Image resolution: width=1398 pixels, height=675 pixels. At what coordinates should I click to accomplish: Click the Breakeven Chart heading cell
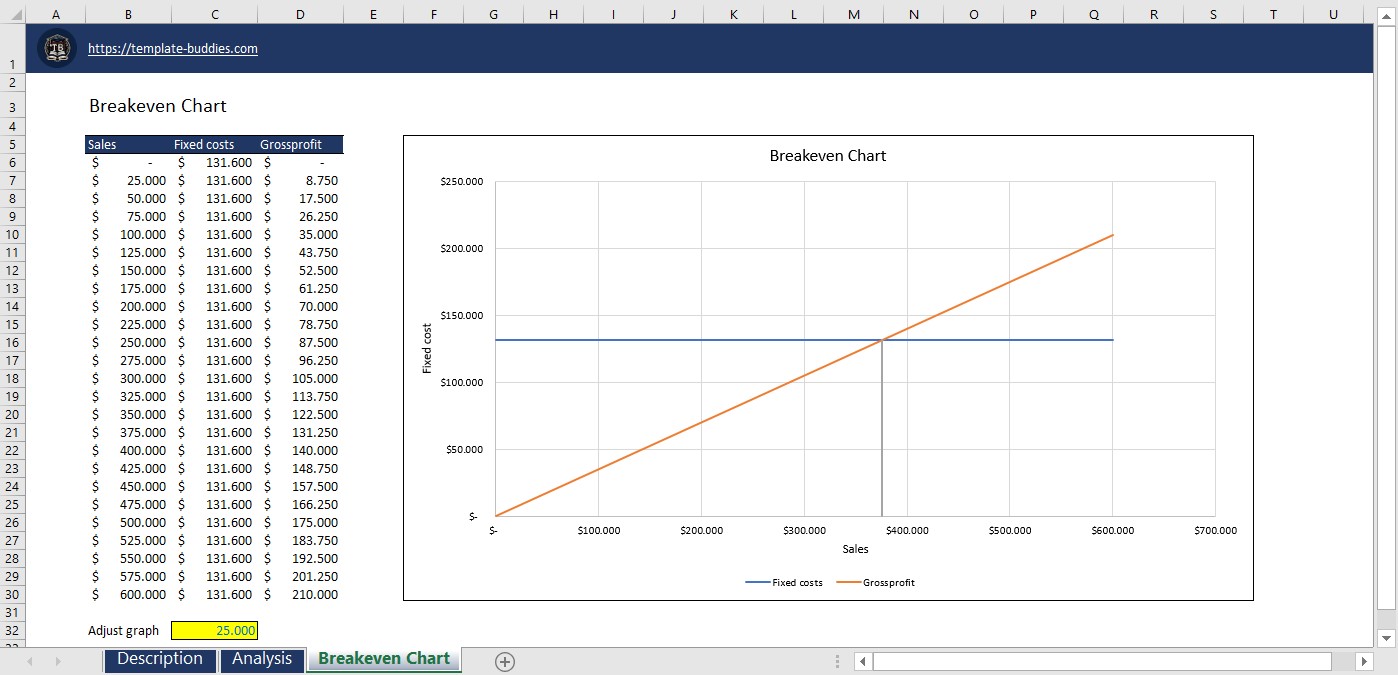(x=158, y=106)
